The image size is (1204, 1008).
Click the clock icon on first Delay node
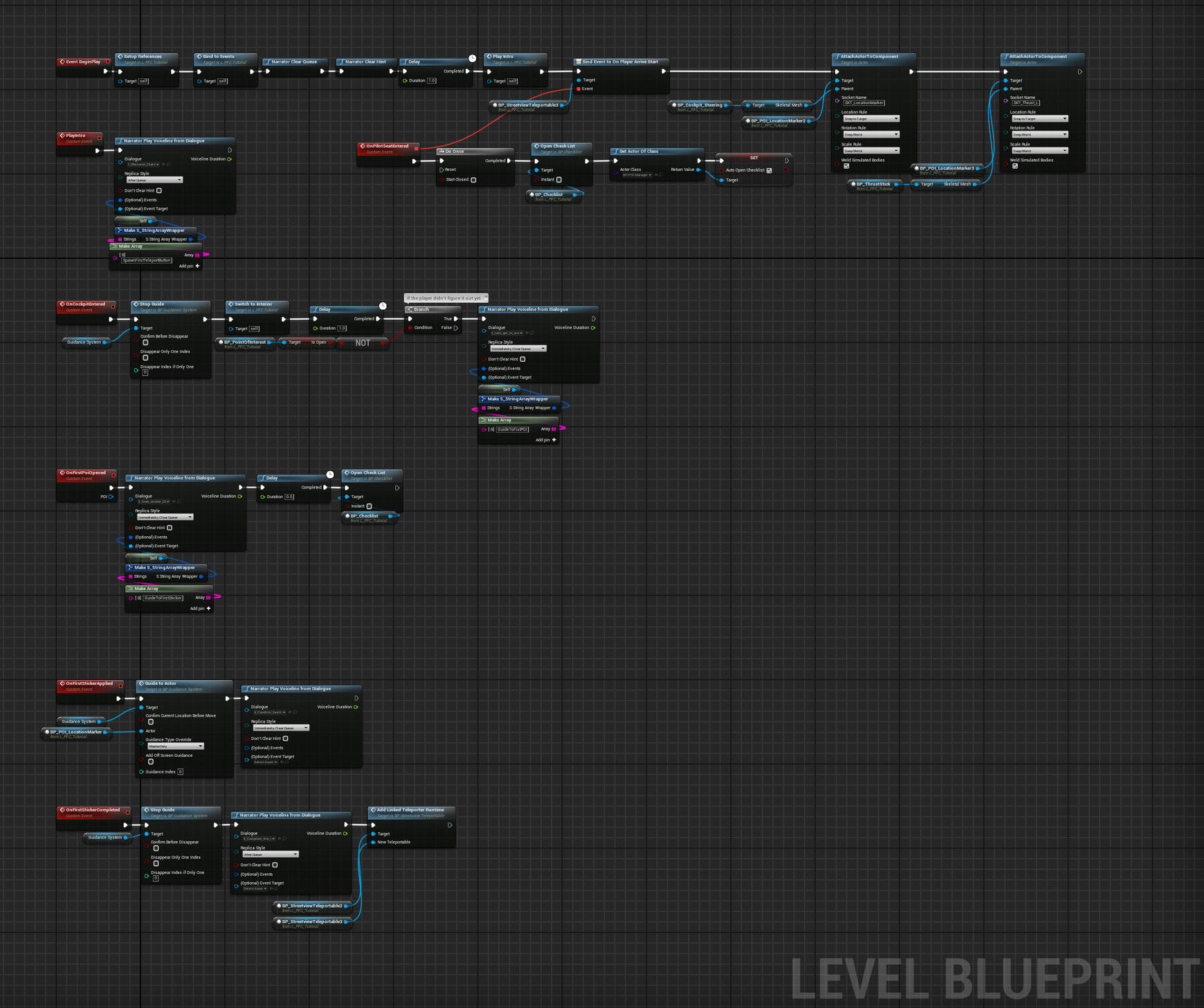click(x=472, y=59)
